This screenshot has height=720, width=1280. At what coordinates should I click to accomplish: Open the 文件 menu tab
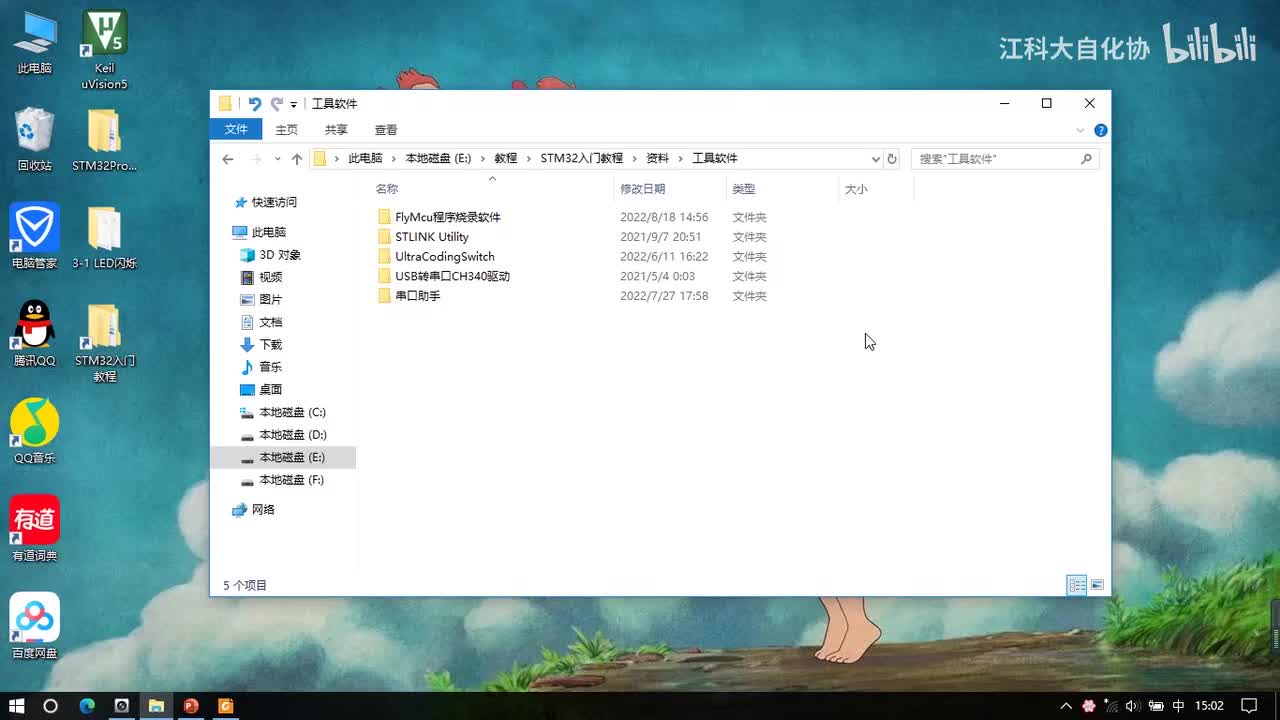coord(236,129)
